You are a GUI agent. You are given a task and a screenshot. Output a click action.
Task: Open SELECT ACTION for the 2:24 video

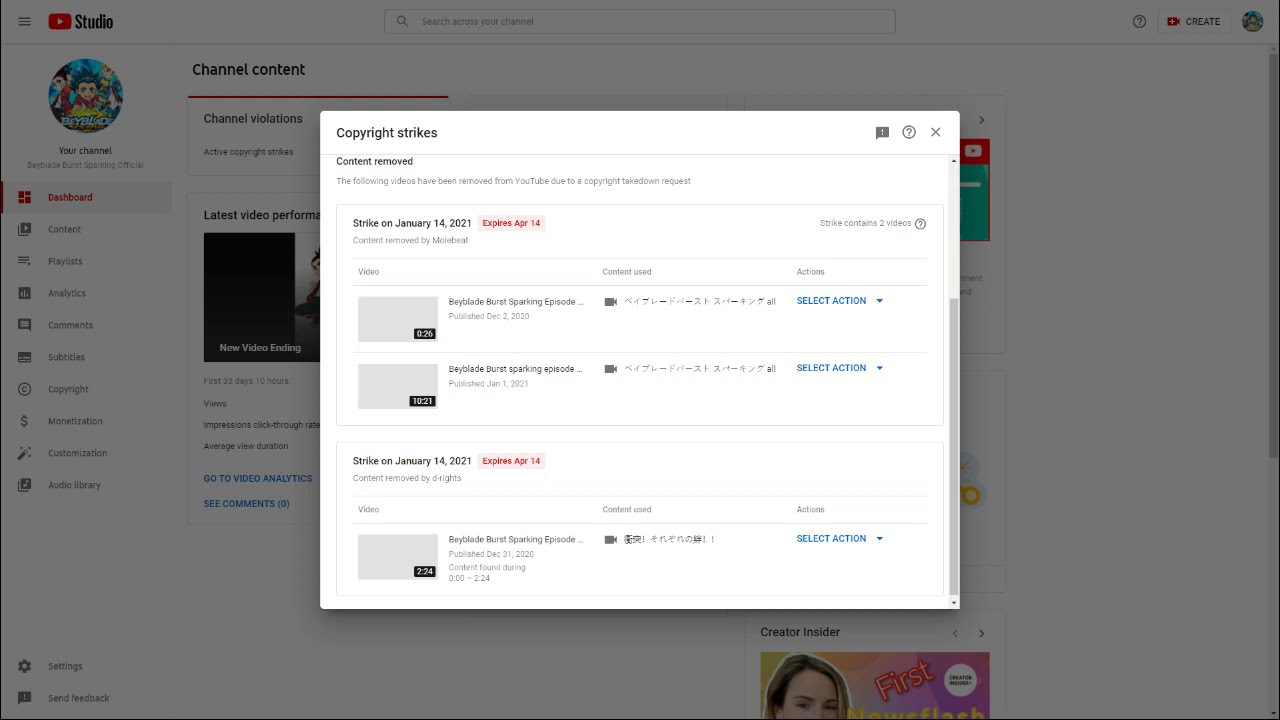pyautogui.click(x=840, y=539)
